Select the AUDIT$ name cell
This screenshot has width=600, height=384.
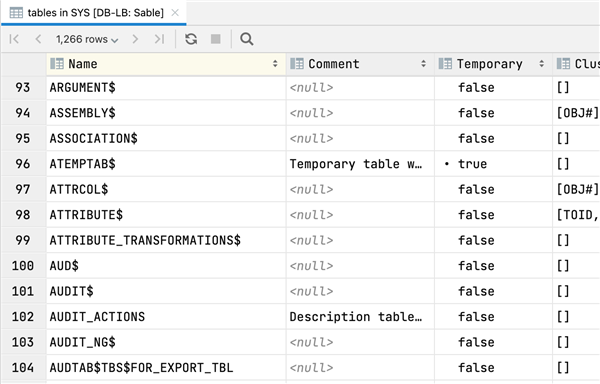coord(166,291)
